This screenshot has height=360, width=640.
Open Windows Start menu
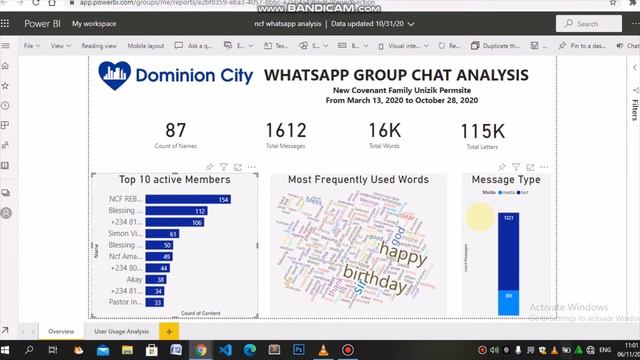coord(5,350)
